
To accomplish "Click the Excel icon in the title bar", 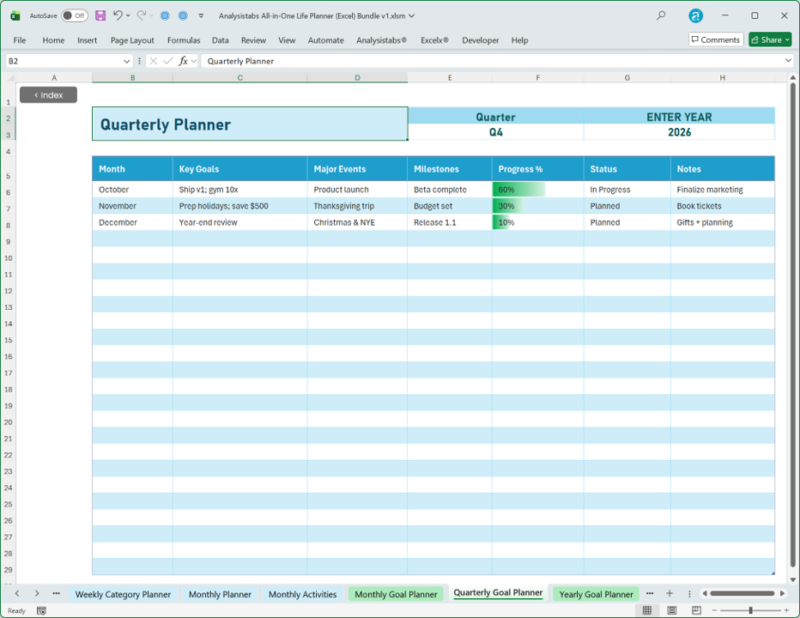I will [15, 15].
